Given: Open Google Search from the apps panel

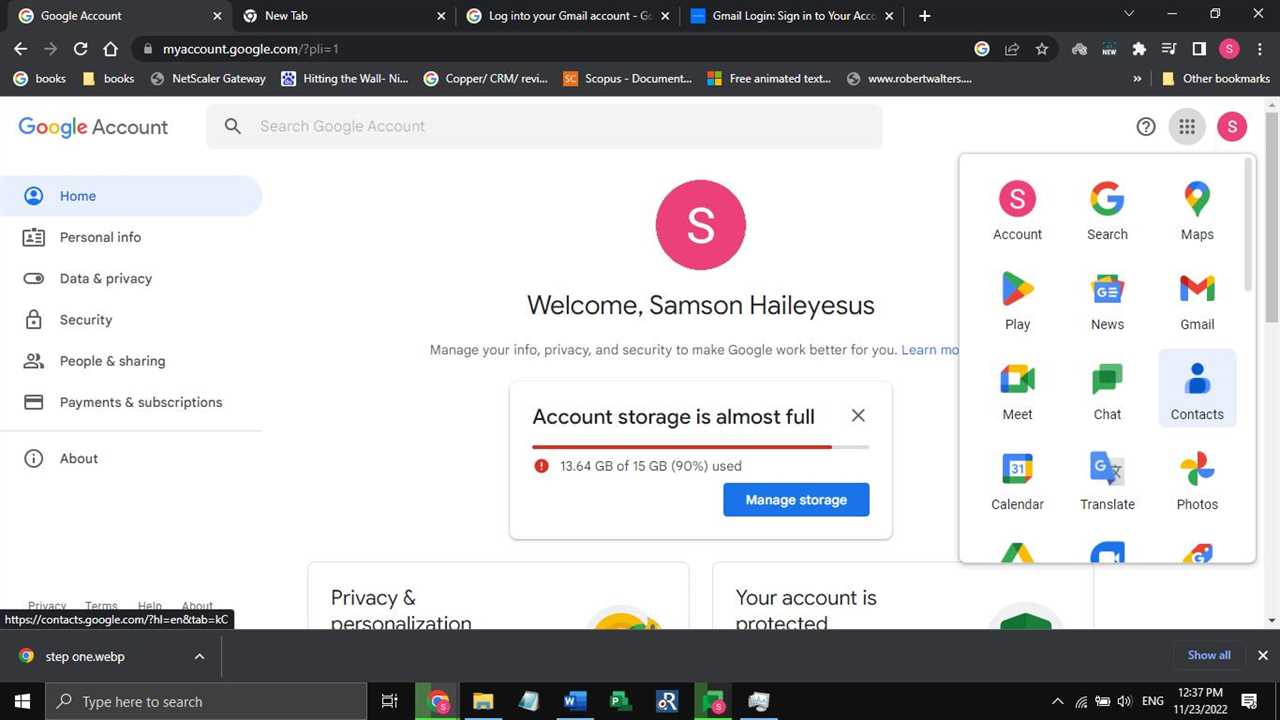Looking at the screenshot, I should click(1107, 208).
